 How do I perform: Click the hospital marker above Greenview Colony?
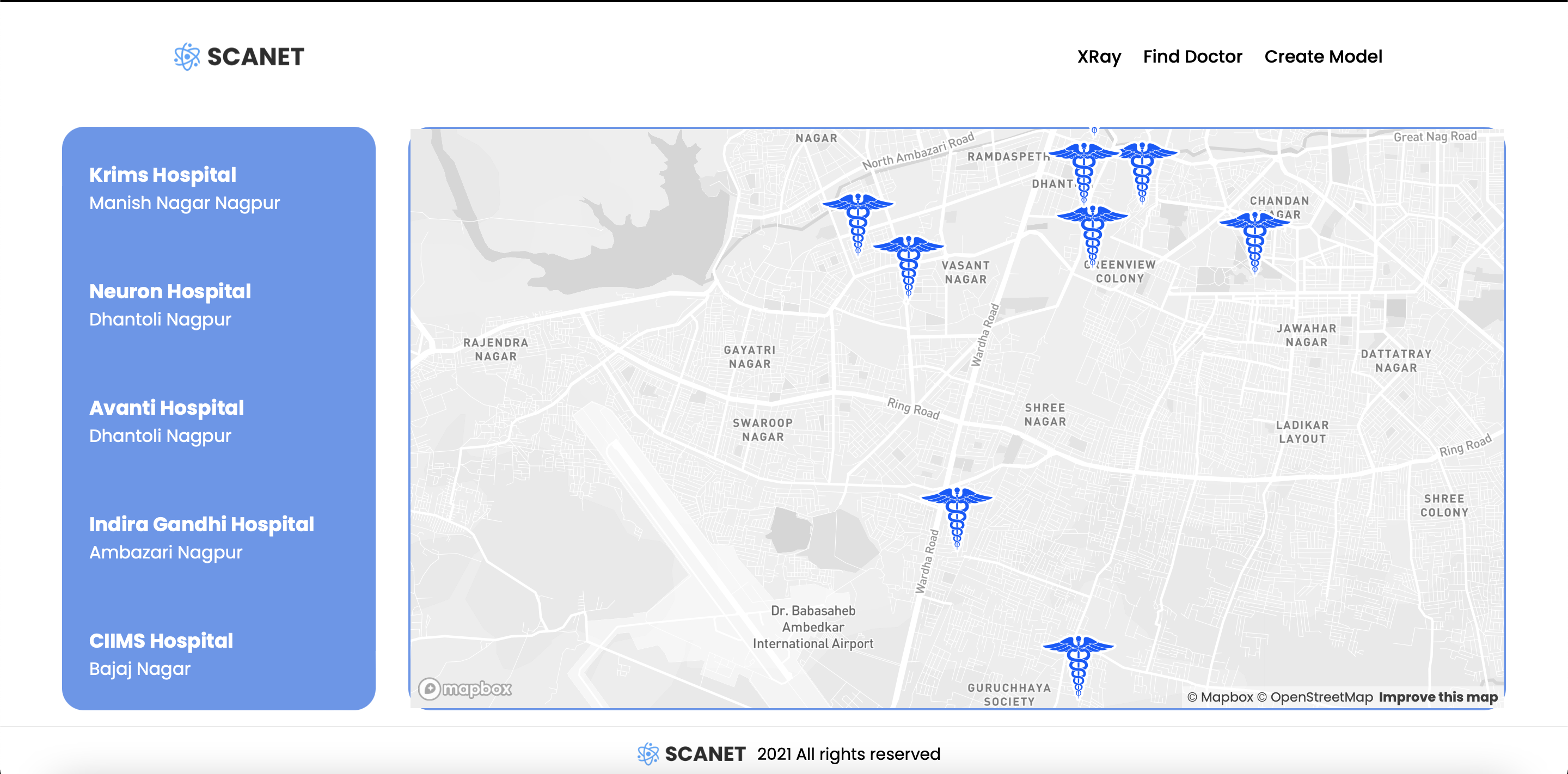pos(1092,234)
